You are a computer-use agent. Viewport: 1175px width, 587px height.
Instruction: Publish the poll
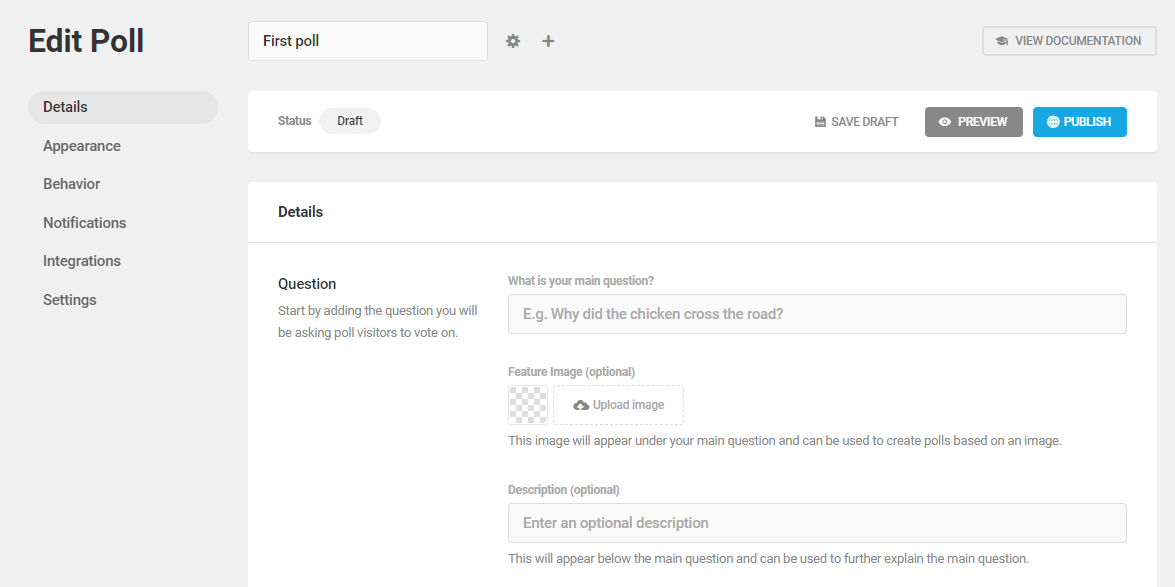[1080, 121]
